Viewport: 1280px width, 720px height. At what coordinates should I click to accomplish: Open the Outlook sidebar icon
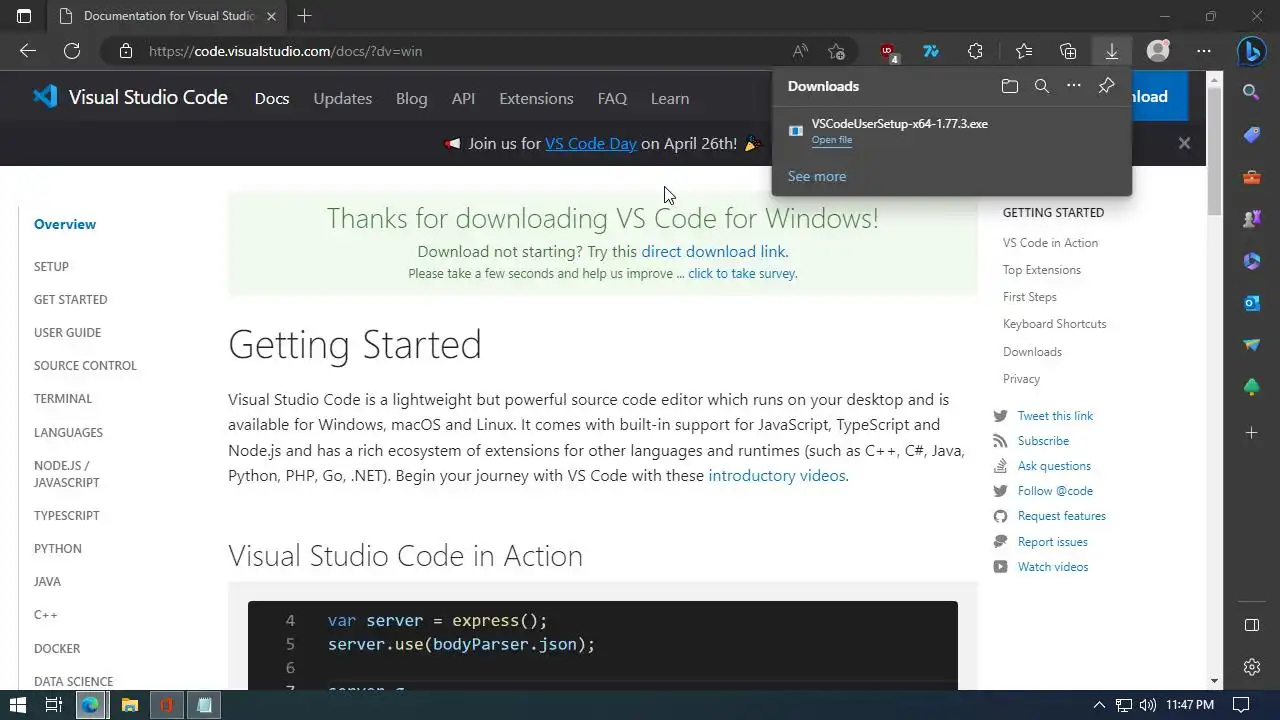pos(1251,303)
